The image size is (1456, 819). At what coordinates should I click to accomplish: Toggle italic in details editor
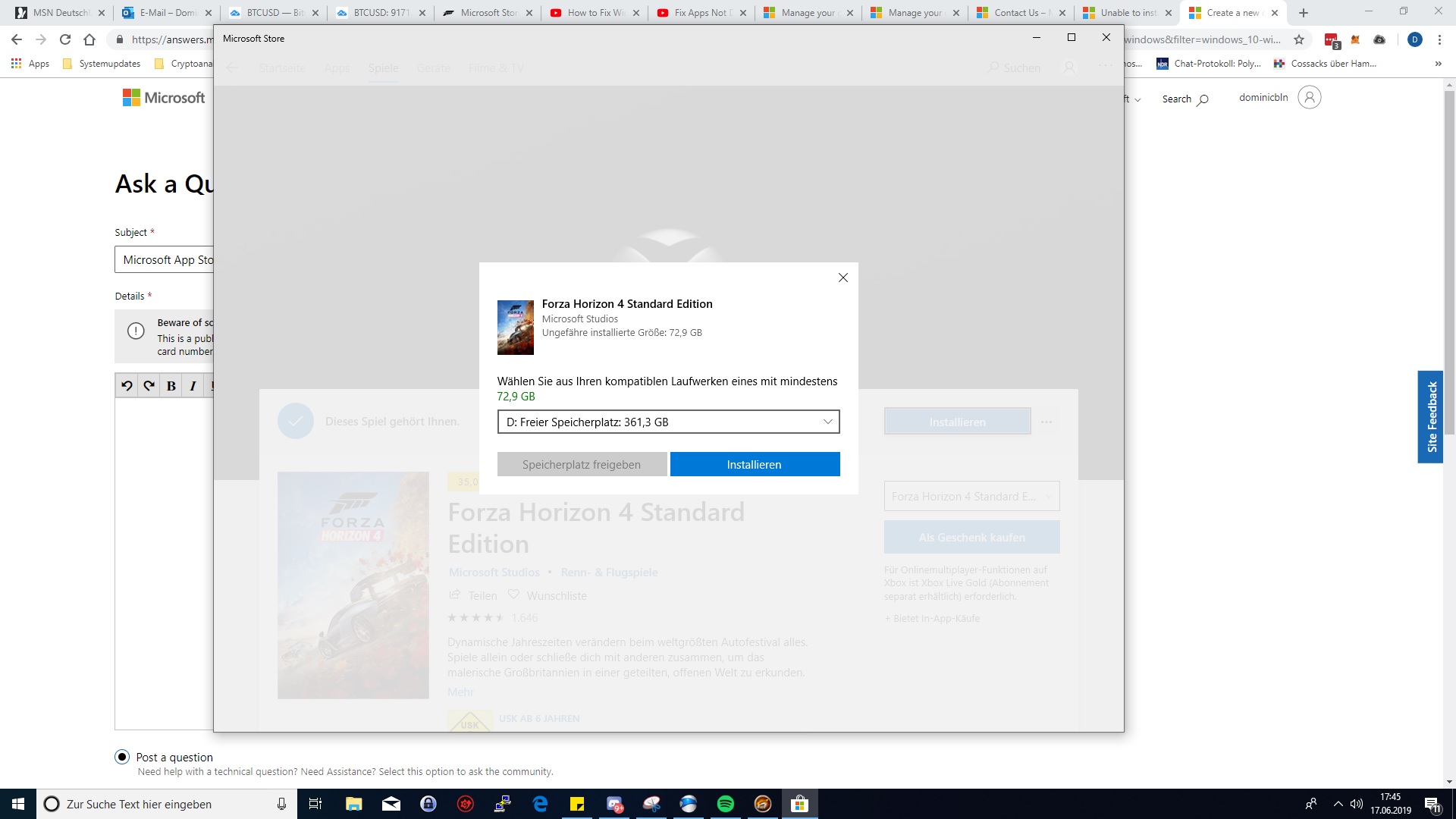point(193,386)
